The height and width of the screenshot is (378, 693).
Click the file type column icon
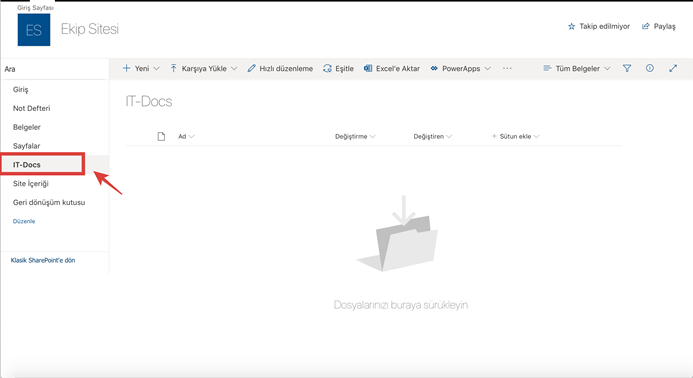[161, 136]
